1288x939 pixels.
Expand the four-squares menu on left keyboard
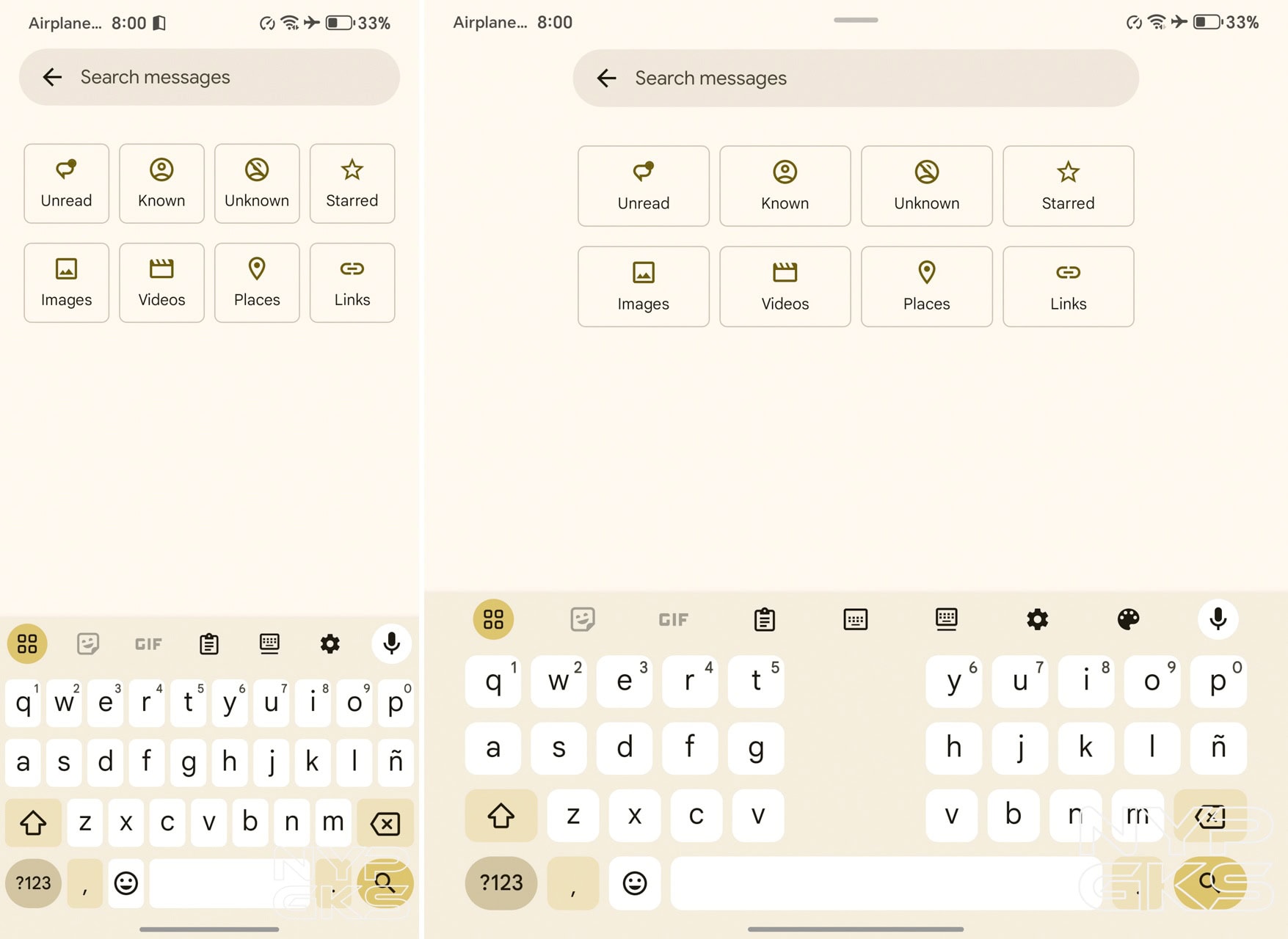click(x=27, y=644)
